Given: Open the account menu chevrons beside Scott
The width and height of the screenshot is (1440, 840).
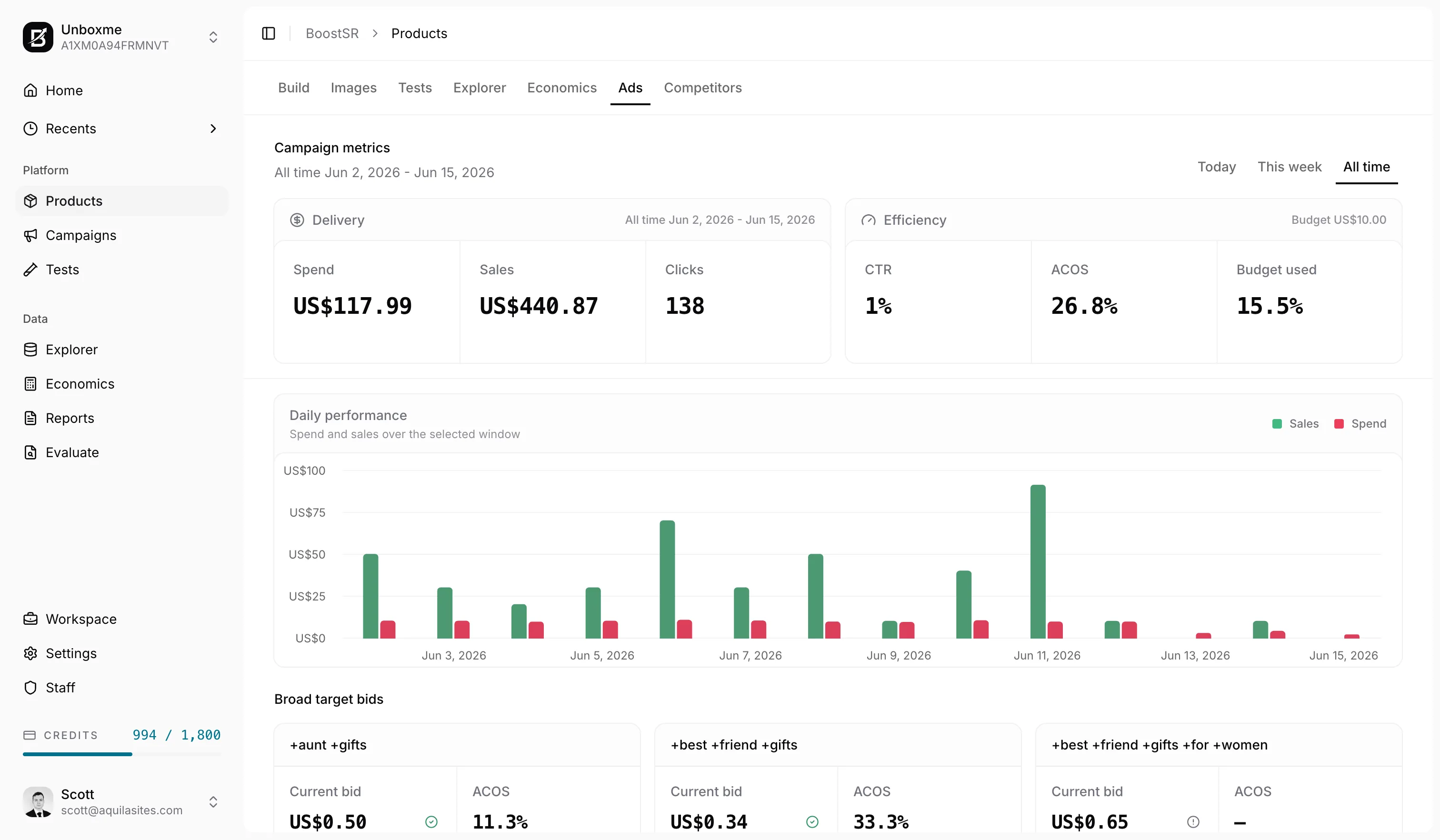Looking at the screenshot, I should [213, 802].
